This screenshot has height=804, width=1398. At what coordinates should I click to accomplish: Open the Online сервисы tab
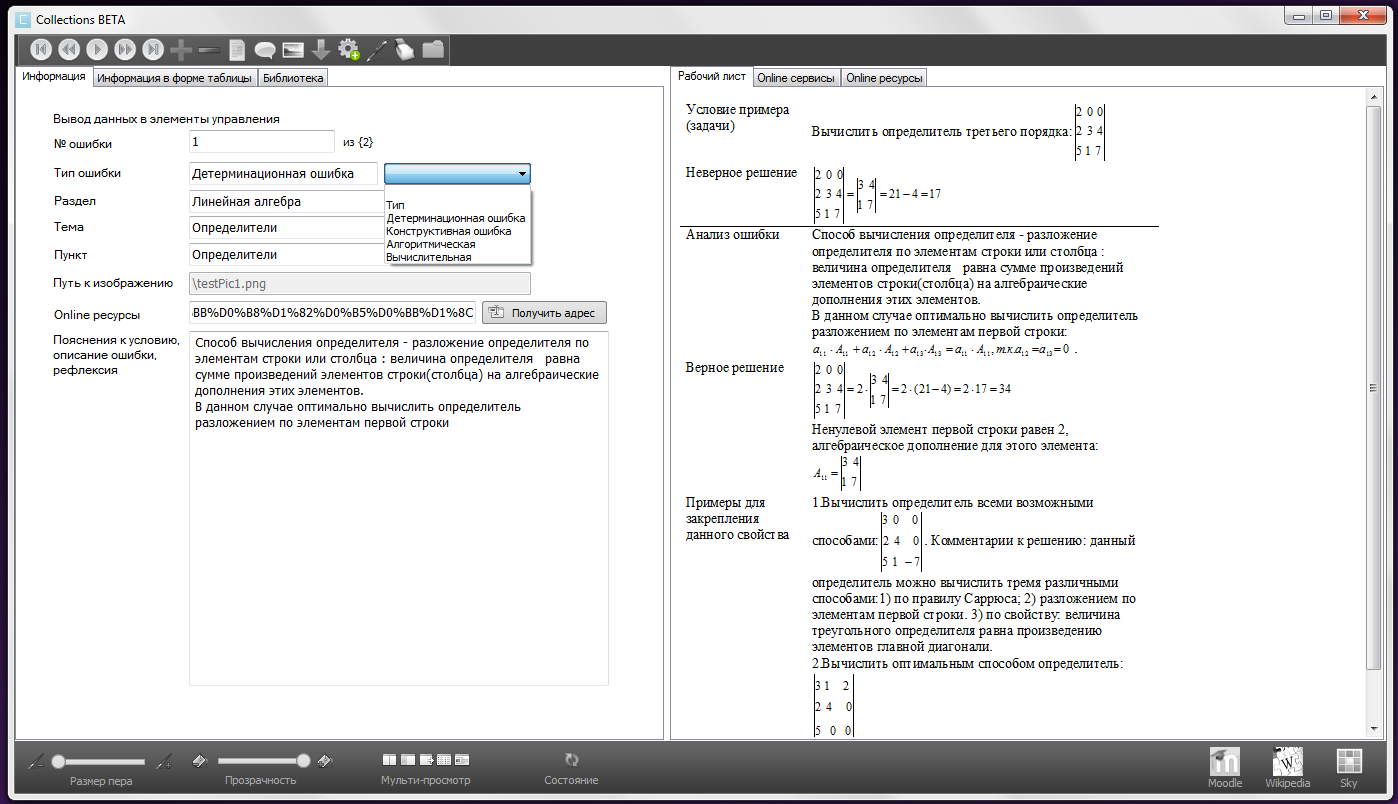point(796,77)
